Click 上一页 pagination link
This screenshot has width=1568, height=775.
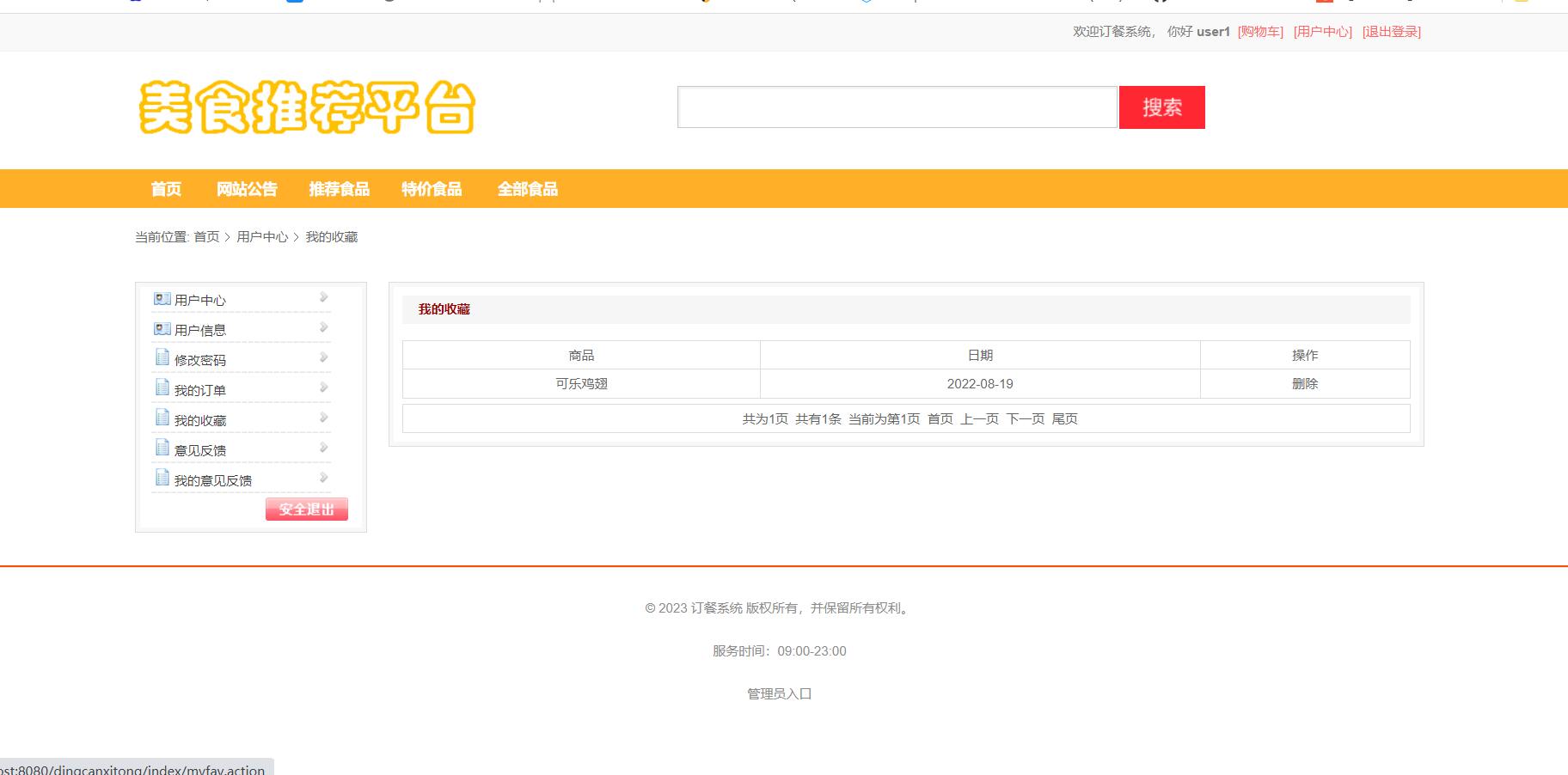click(980, 419)
